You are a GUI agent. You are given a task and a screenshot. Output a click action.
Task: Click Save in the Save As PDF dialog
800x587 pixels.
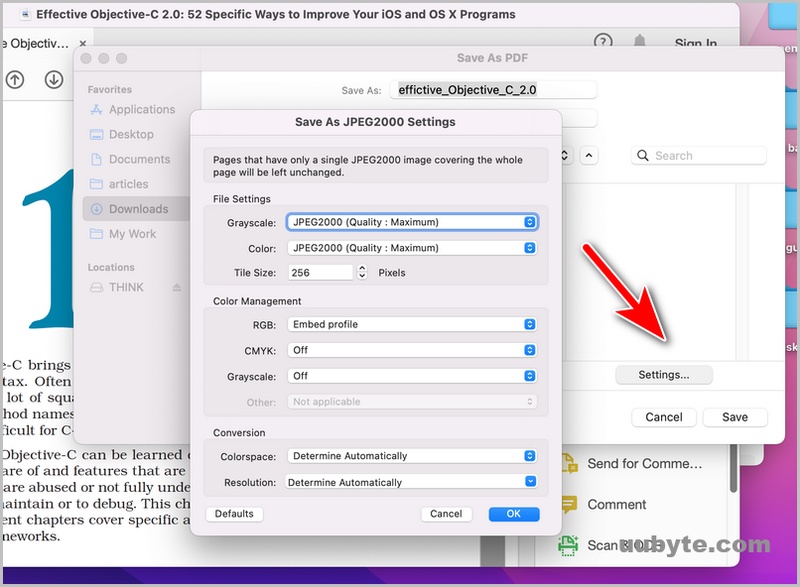(735, 417)
